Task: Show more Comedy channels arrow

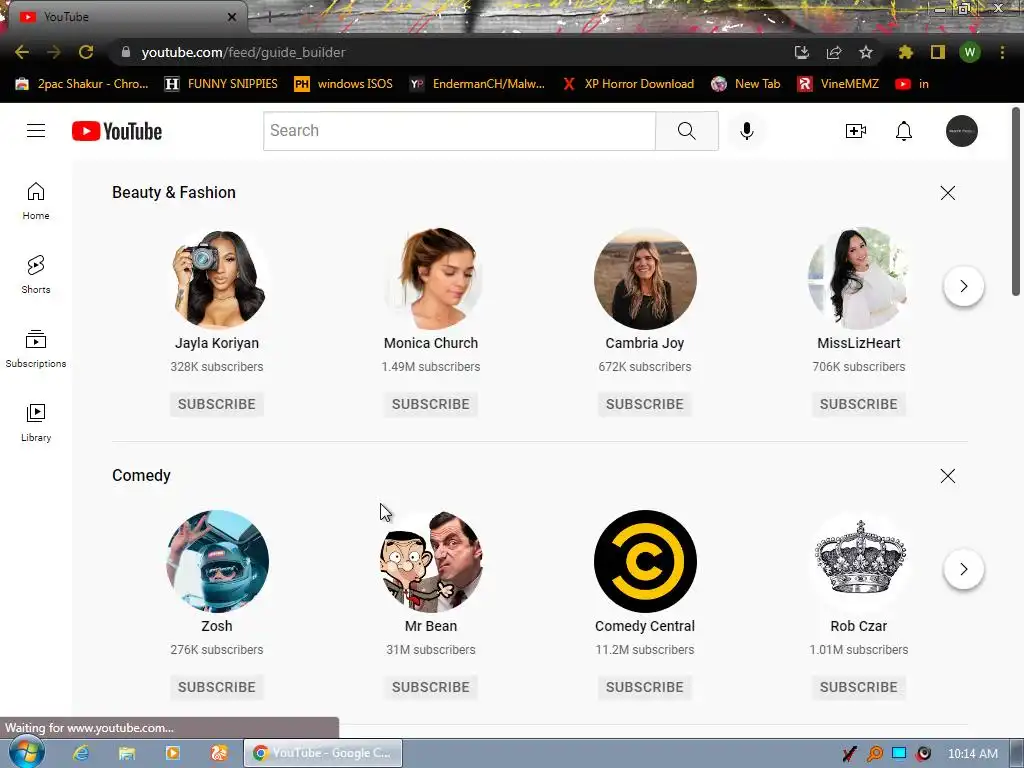Action: (x=963, y=569)
